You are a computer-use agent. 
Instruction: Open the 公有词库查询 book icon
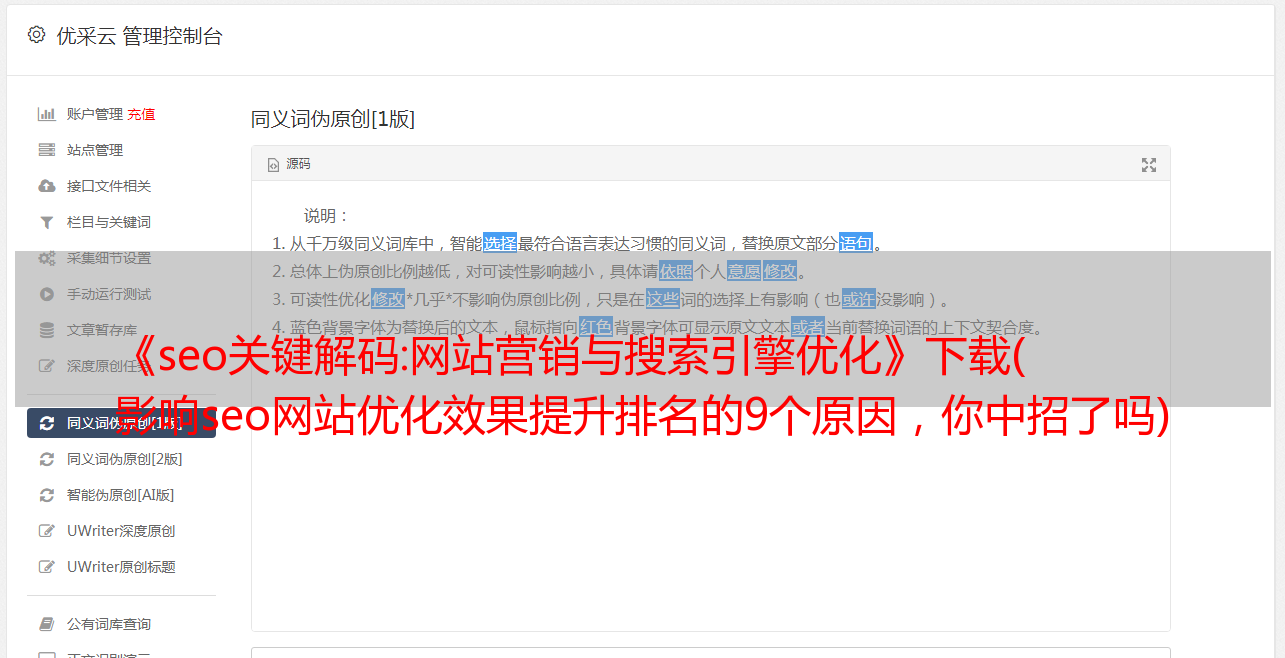tap(46, 624)
